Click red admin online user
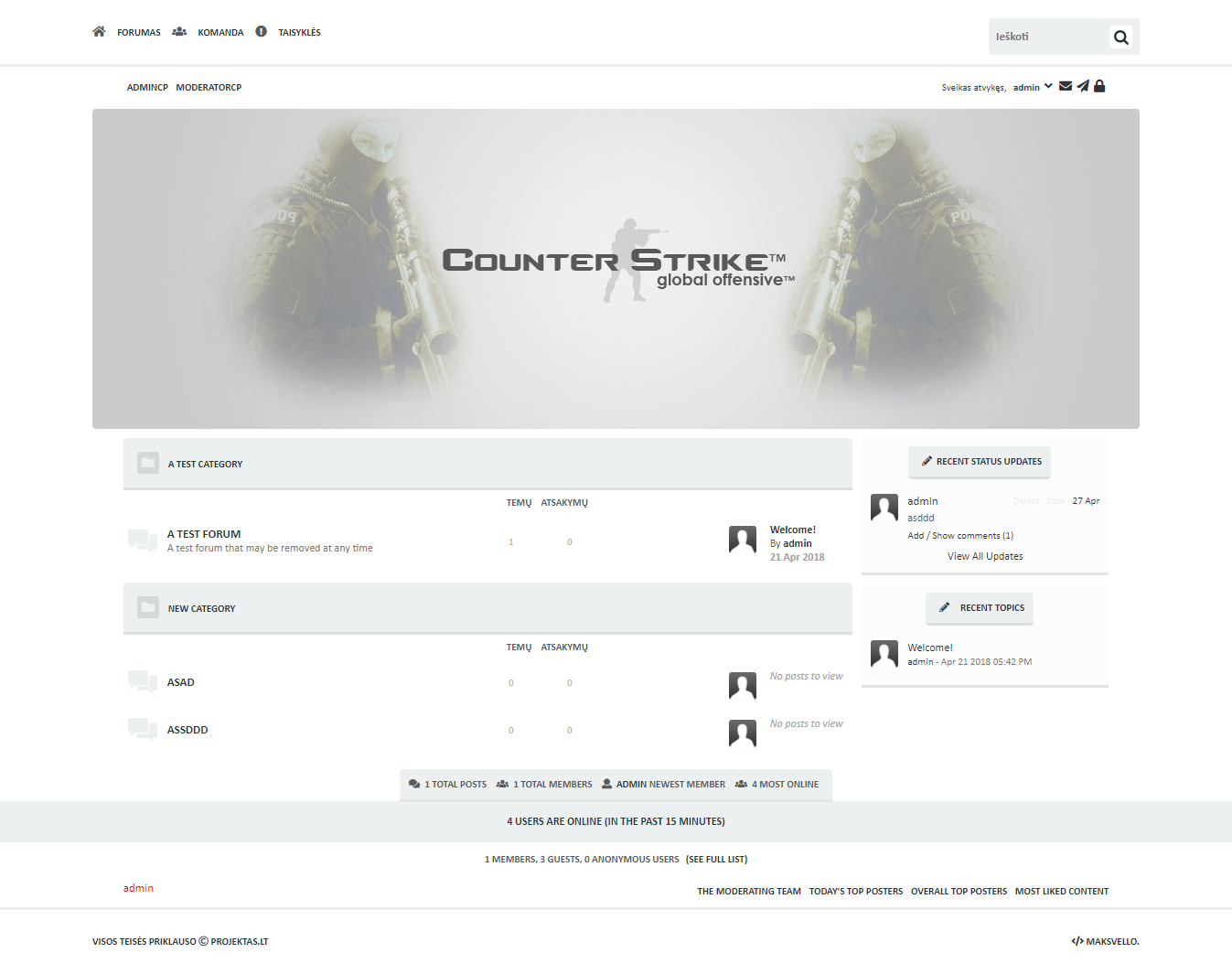 (x=138, y=888)
